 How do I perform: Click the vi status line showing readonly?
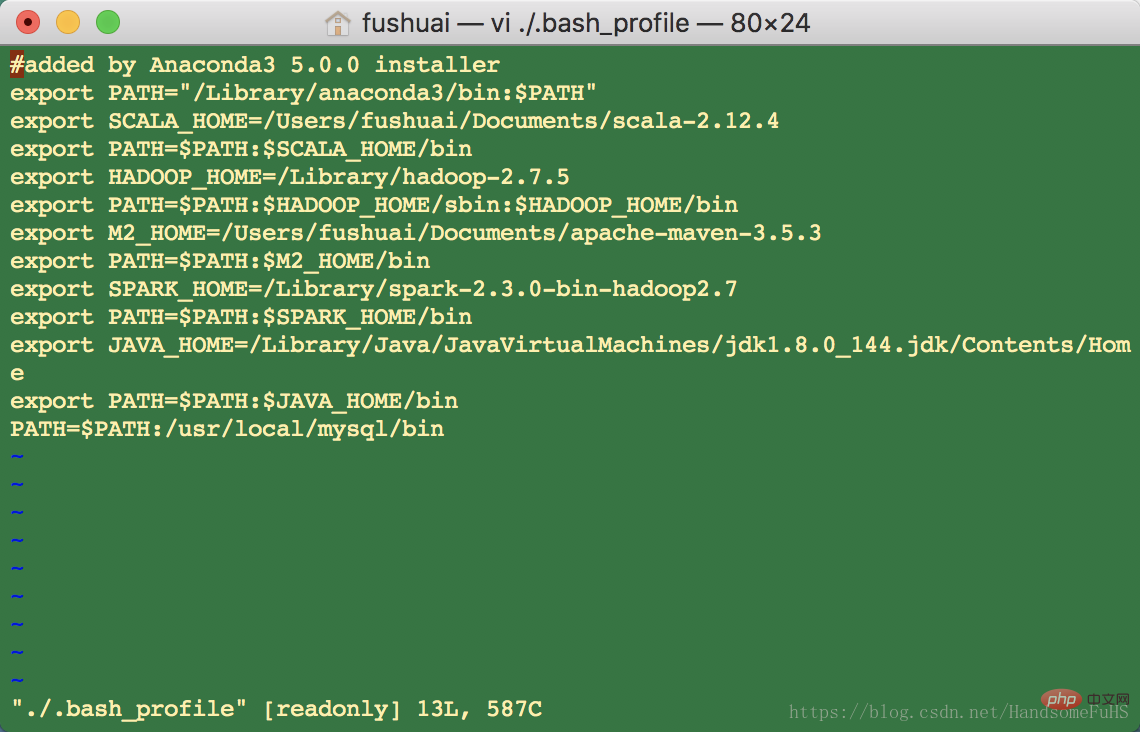coord(276,709)
